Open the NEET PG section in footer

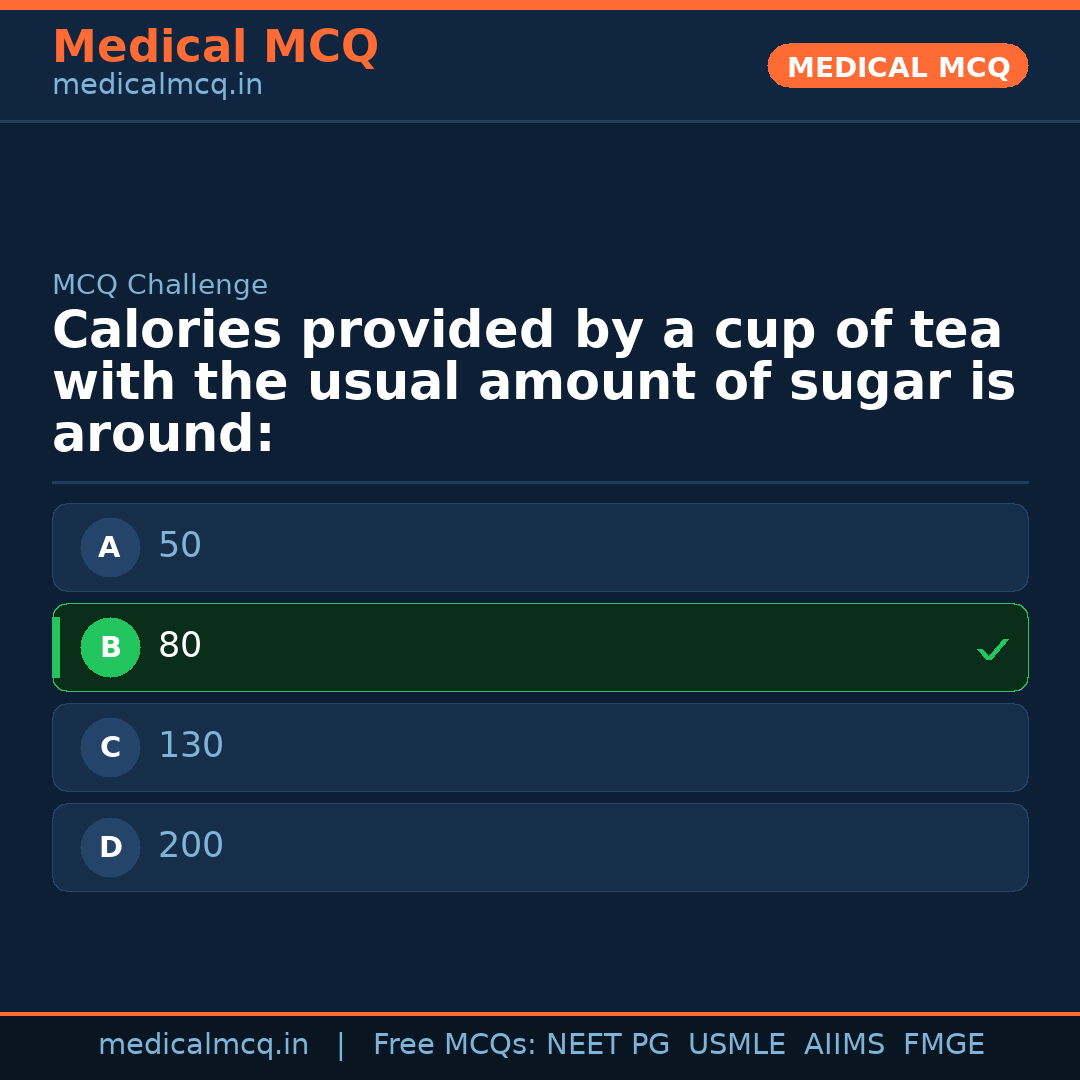pyautogui.click(x=607, y=1044)
